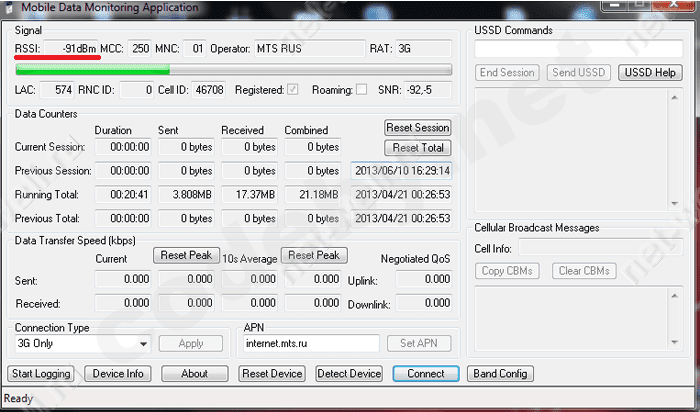
Task: Click Clear CBMs button
Action: tap(584, 271)
